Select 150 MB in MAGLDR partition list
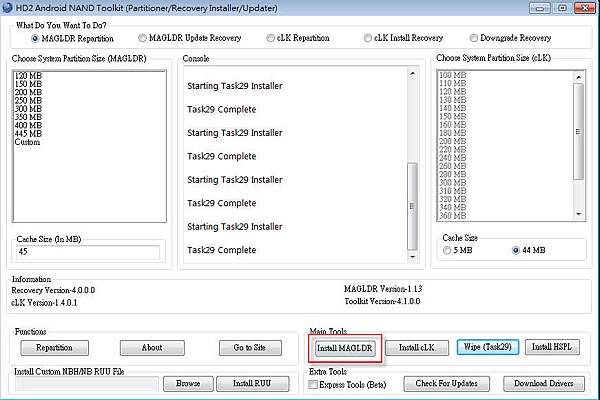 coord(28,84)
